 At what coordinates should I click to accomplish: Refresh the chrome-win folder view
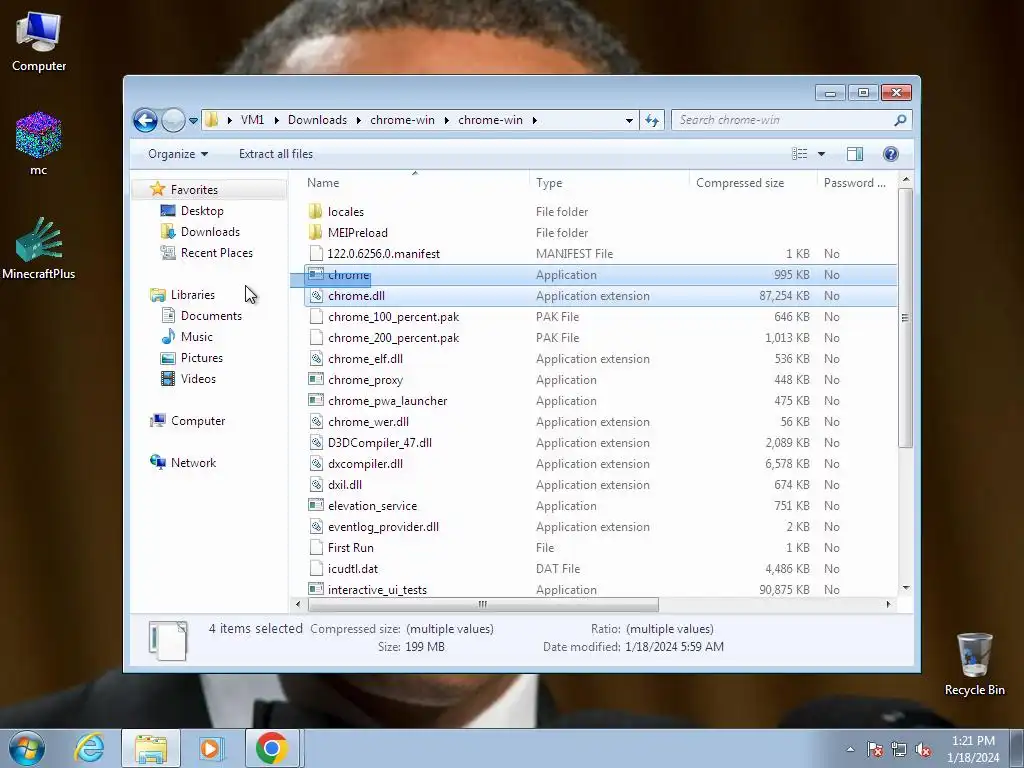[x=652, y=120]
